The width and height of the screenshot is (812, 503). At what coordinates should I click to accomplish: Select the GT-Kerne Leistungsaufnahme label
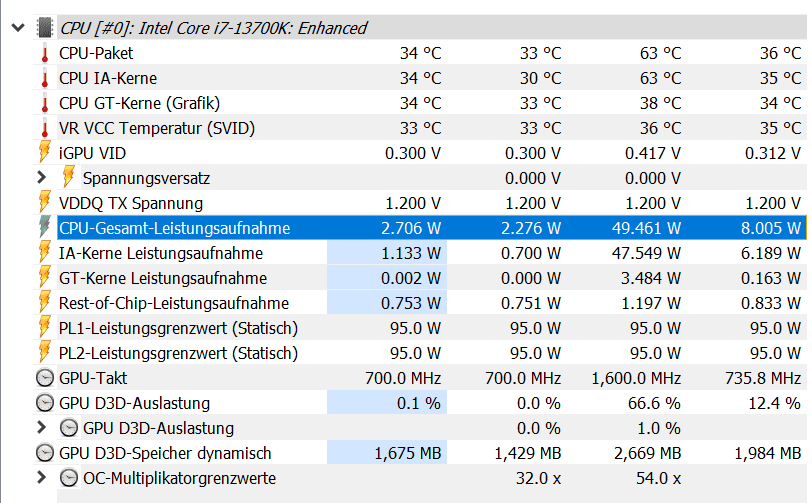pyautogui.click(x=163, y=278)
